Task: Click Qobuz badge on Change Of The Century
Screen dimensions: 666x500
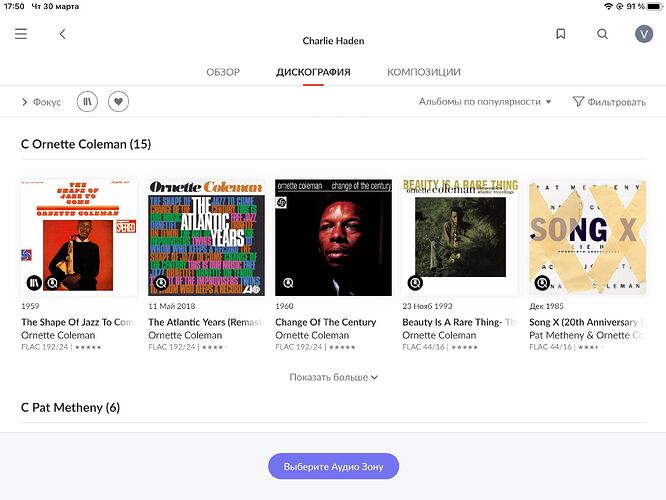Action: (x=288, y=282)
